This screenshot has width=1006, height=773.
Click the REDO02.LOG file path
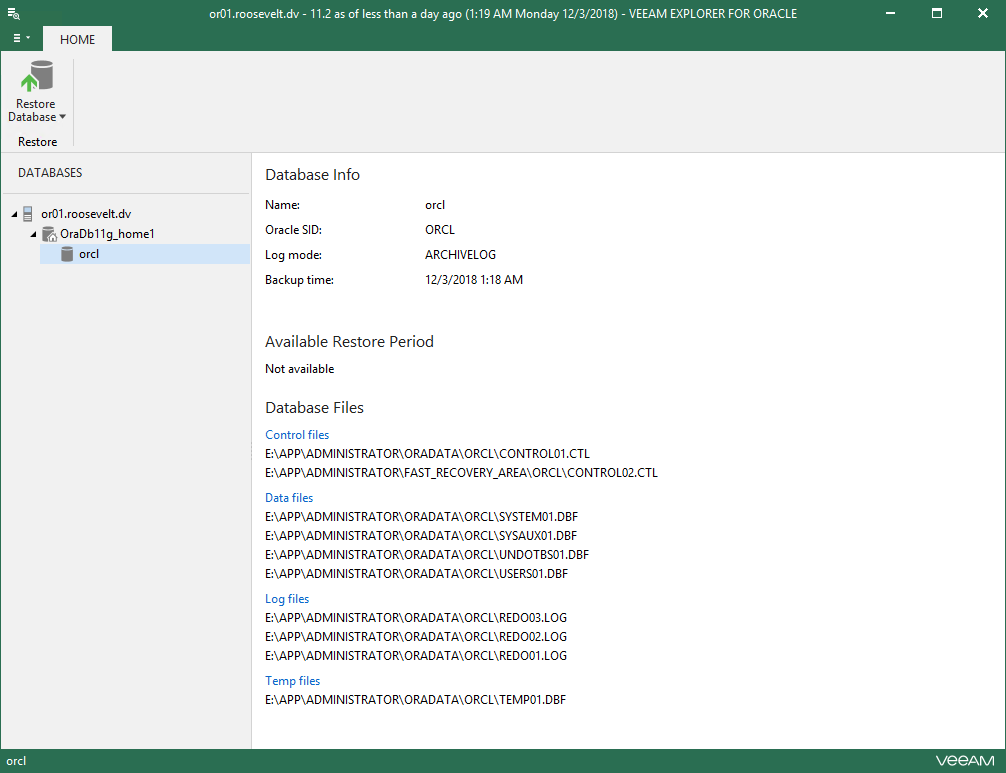tap(416, 636)
